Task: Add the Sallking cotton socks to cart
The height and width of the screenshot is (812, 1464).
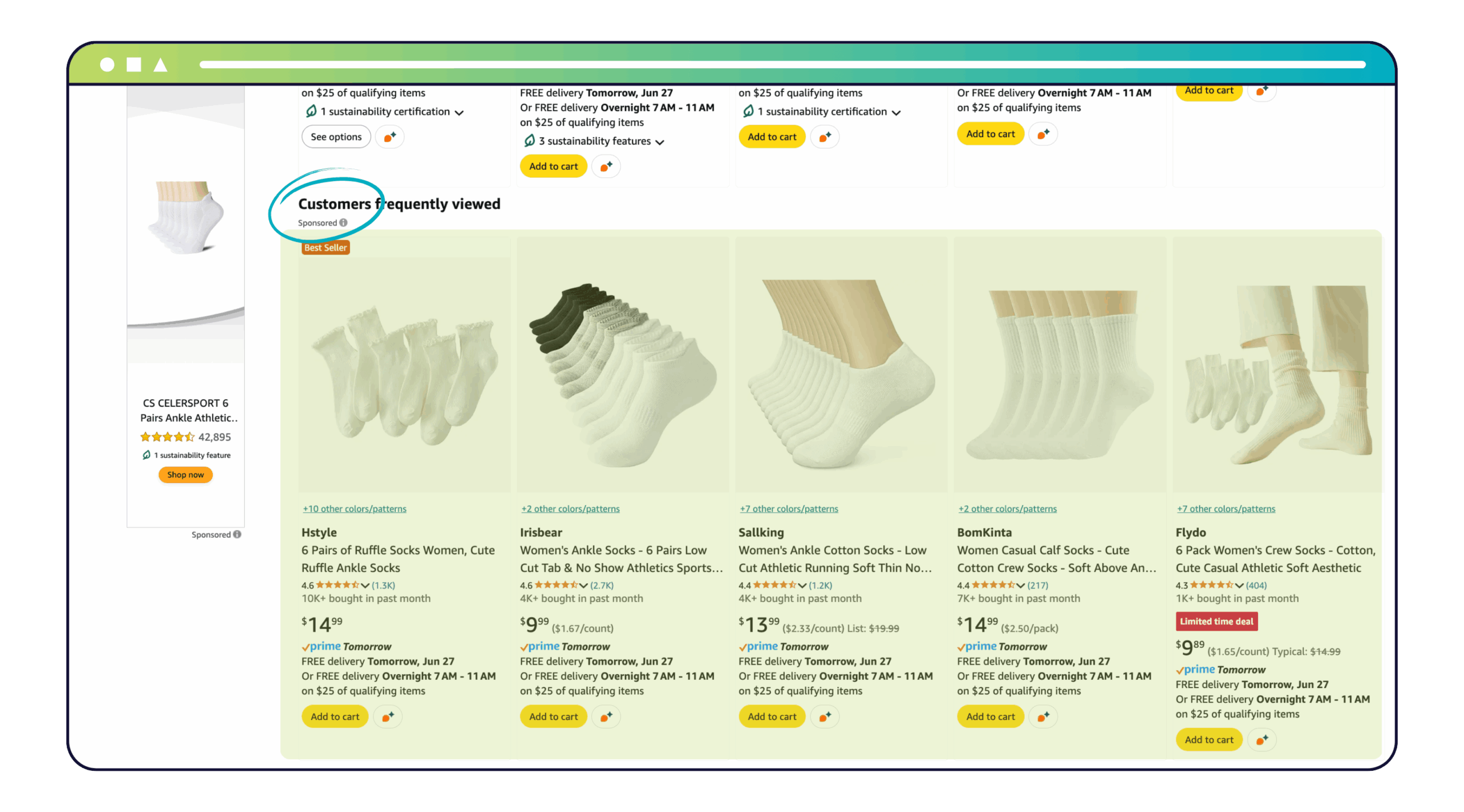Action: [772, 717]
